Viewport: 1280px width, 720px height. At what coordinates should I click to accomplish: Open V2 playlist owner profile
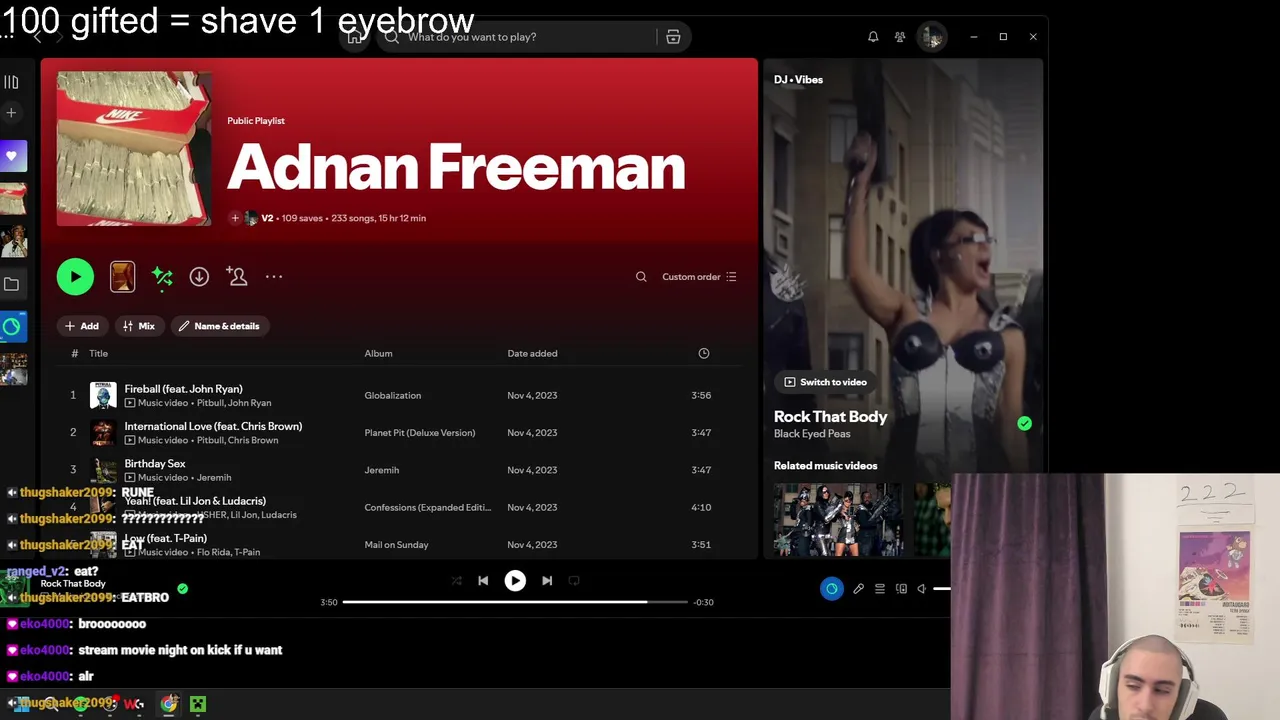267,218
